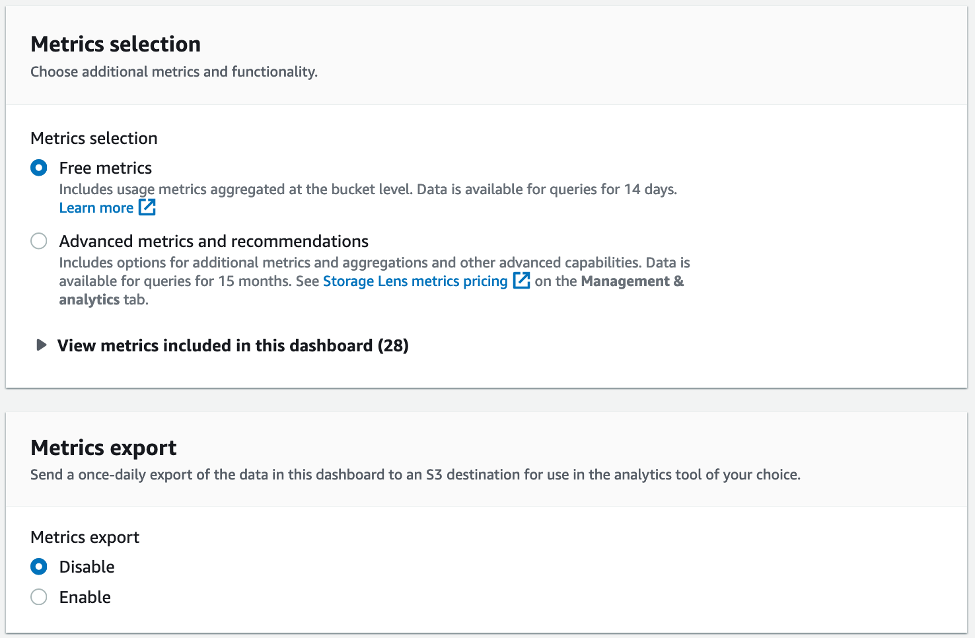Click external link icon after Storage Lens pricing
The height and width of the screenshot is (639, 977).
pos(521,281)
